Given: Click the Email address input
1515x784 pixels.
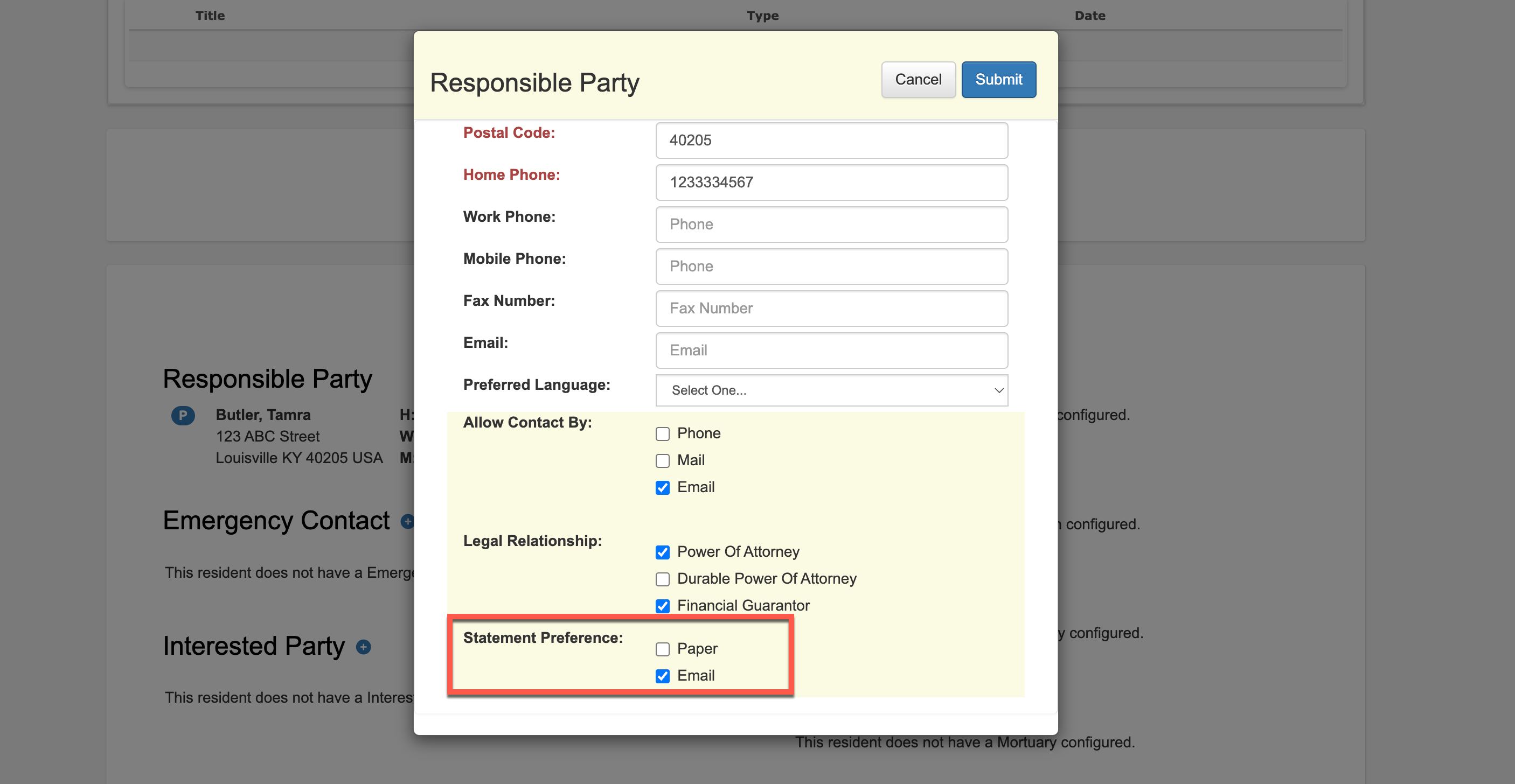Looking at the screenshot, I should coord(831,351).
